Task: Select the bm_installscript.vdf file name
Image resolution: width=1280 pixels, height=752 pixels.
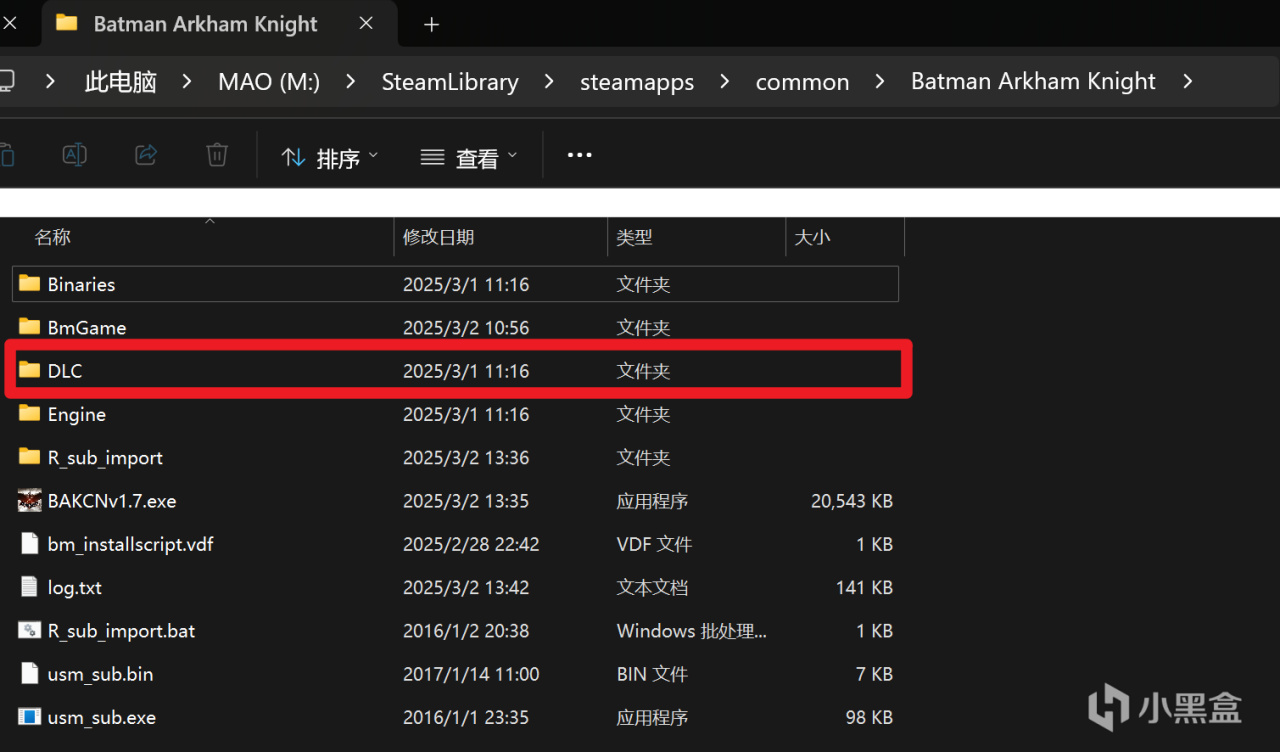Action: (131, 544)
